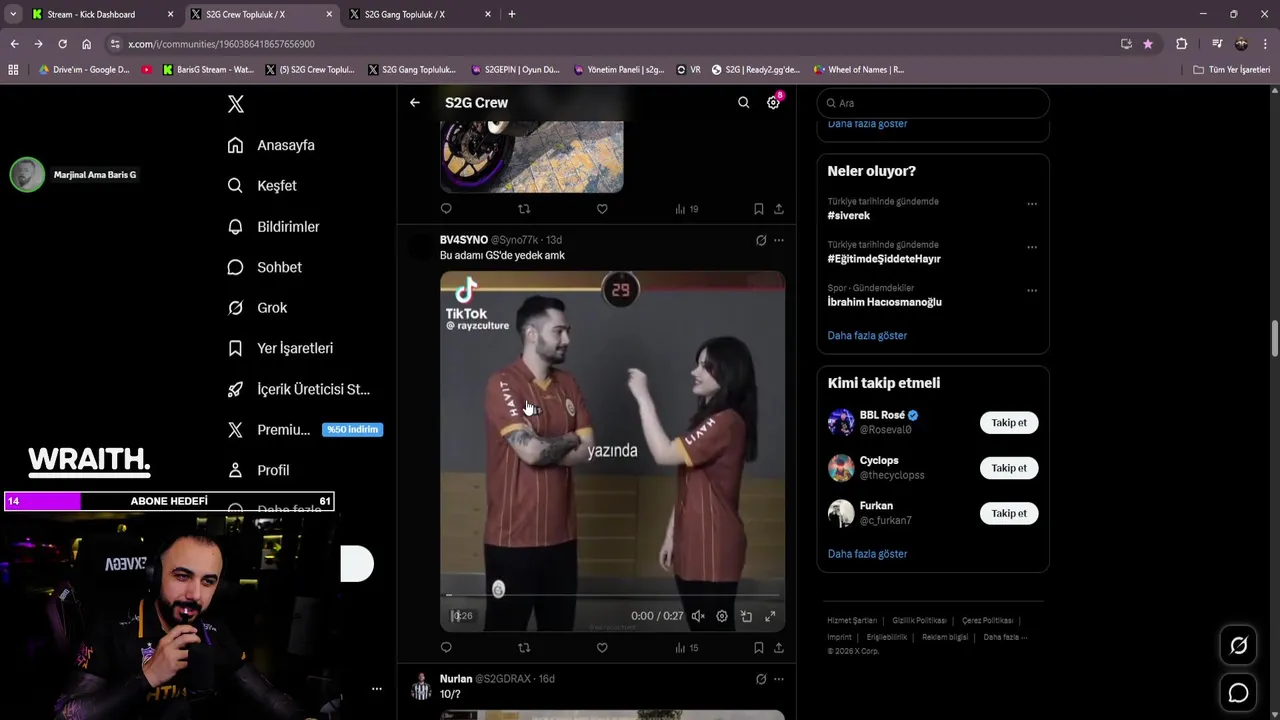Repost the motorcycle image post
The height and width of the screenshot is (720, 1280).
pos(524,209)
